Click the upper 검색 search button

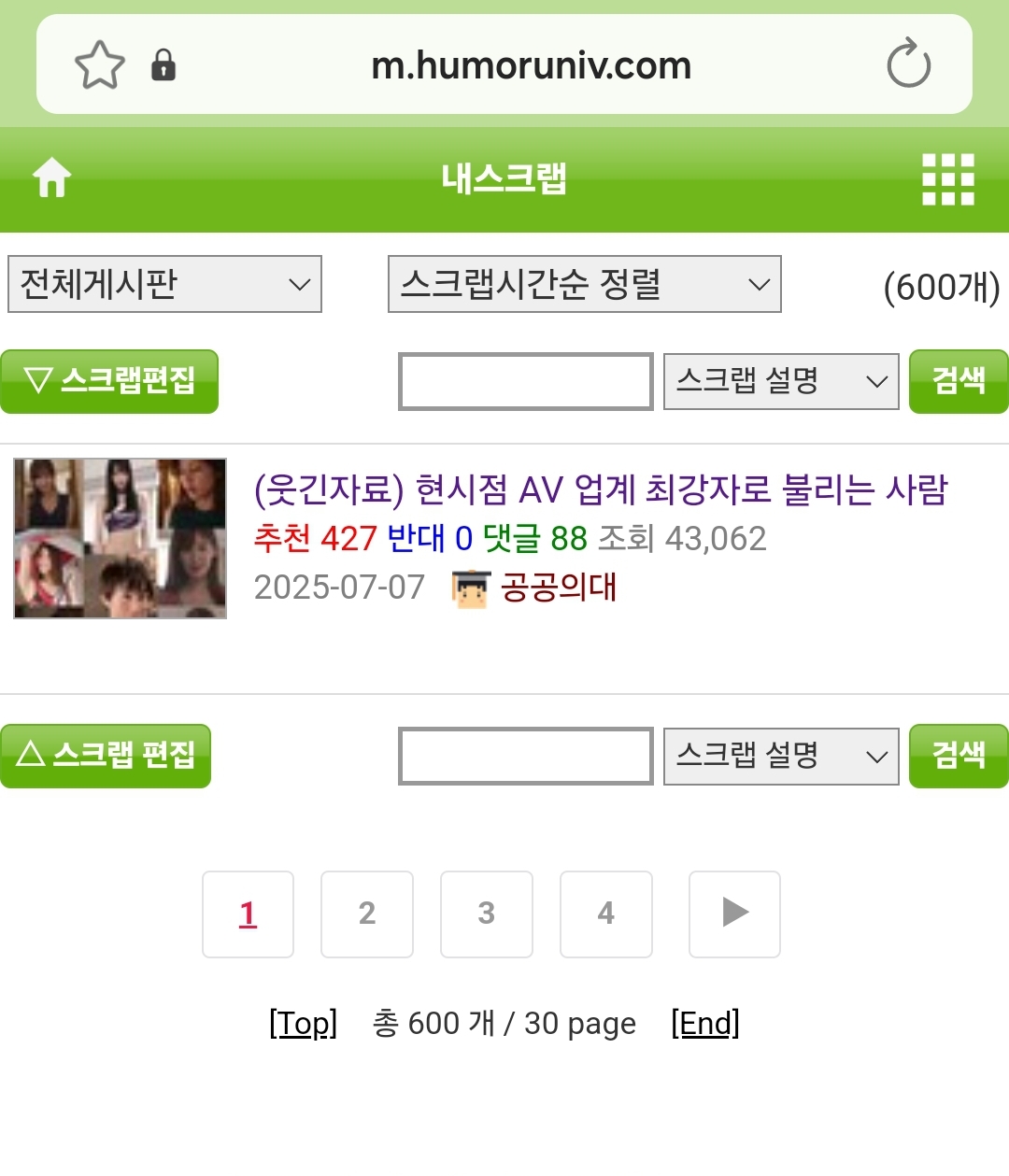[959, 381]
